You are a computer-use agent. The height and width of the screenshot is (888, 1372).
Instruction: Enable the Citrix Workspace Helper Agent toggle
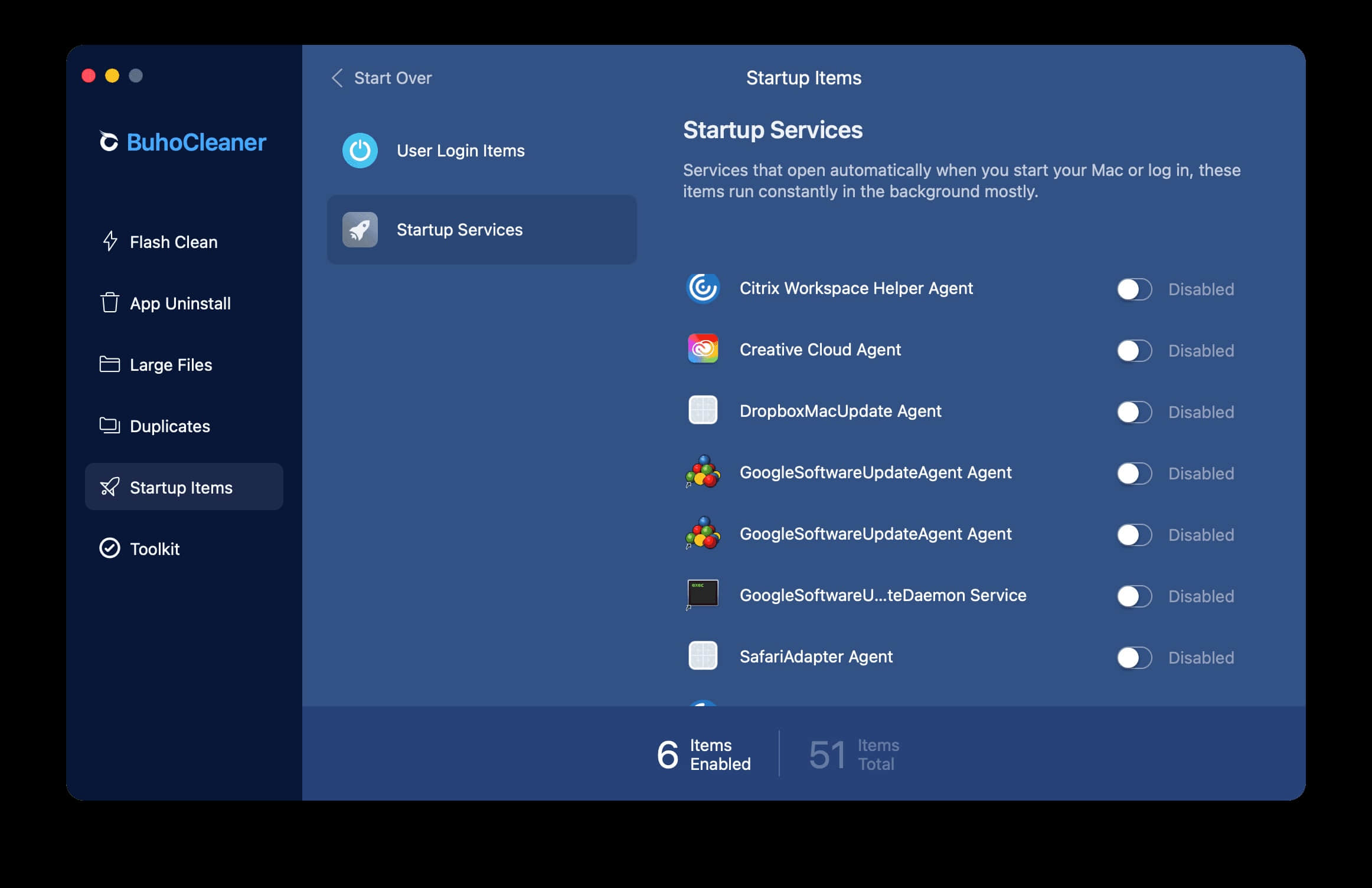1133,289
